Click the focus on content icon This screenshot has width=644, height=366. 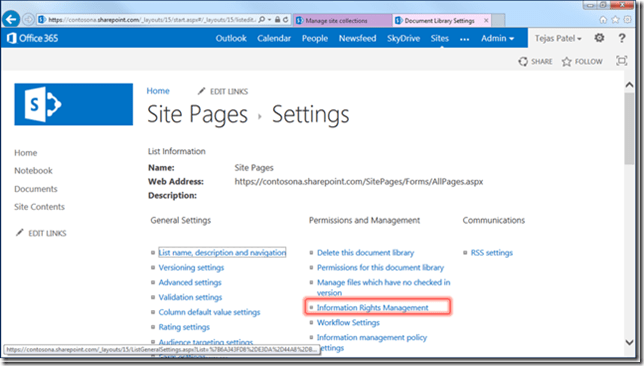(x=621, y=61)
